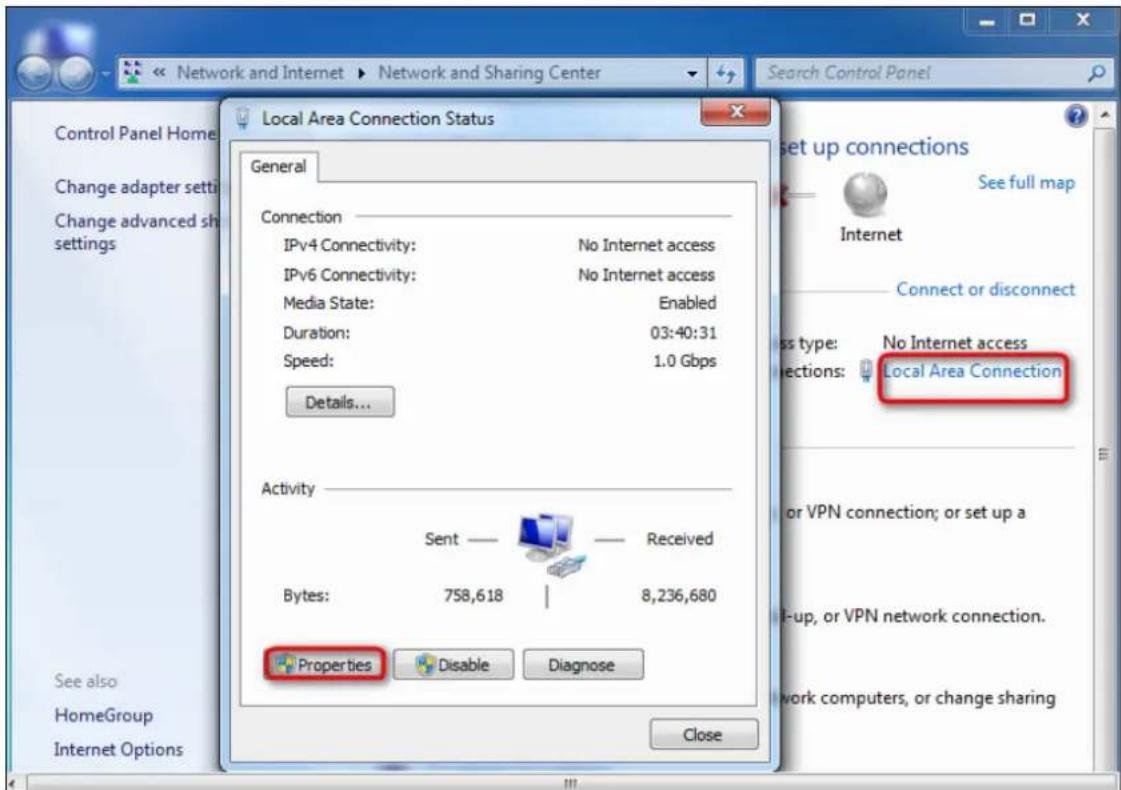Viewport: 1121px width, 790px height.
Task: Click the Control Panel address bar icon
Action: coord(133,72)
